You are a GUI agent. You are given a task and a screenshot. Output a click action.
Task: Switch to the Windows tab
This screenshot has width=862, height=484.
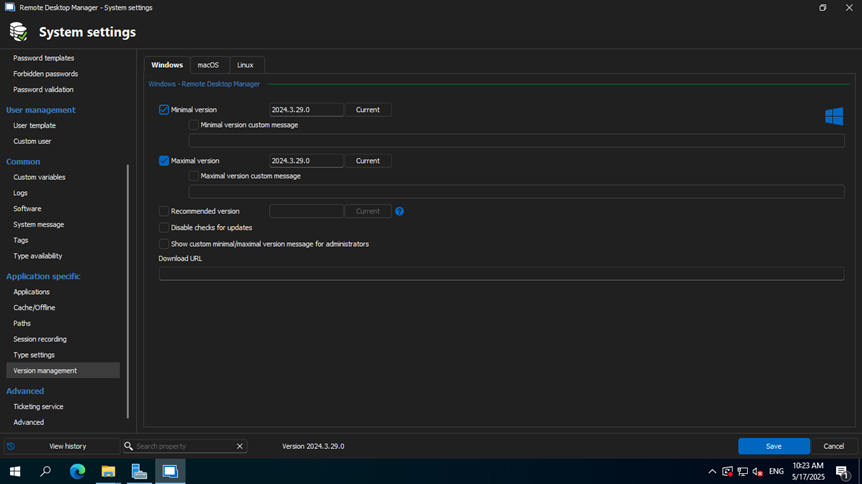pyautogui.click(x=167, y=65)
